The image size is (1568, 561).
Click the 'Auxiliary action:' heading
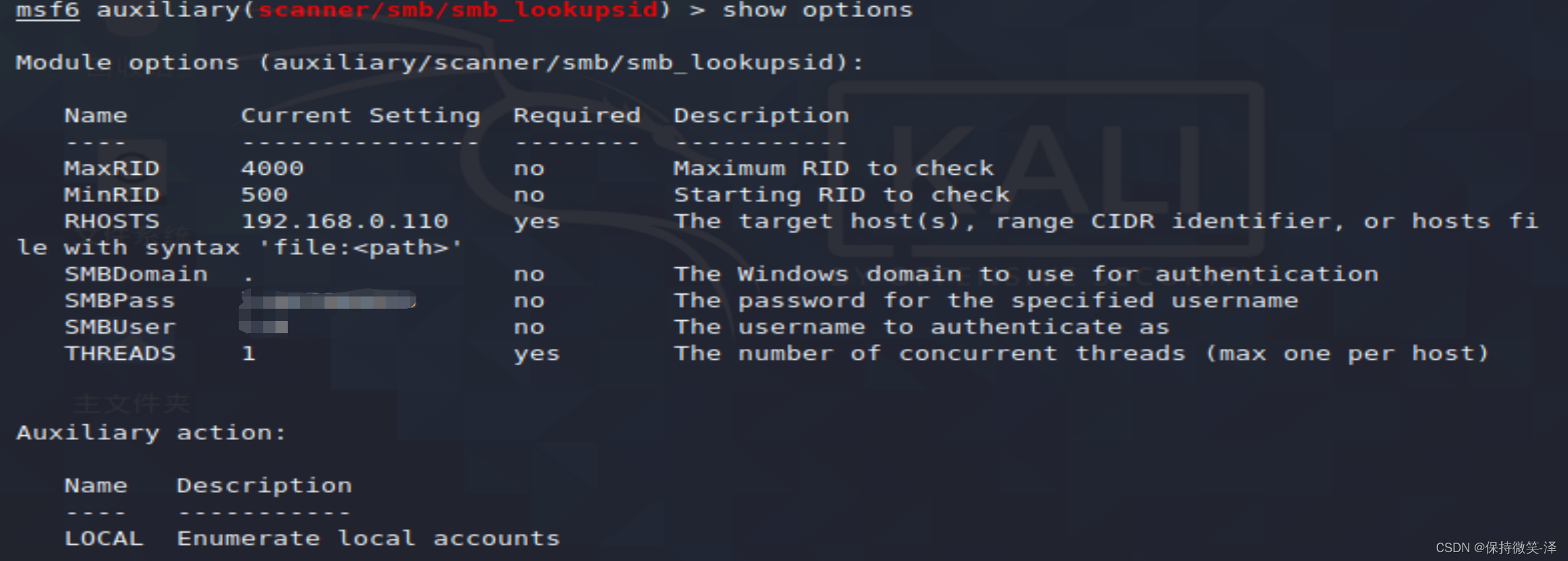point(151,432)
